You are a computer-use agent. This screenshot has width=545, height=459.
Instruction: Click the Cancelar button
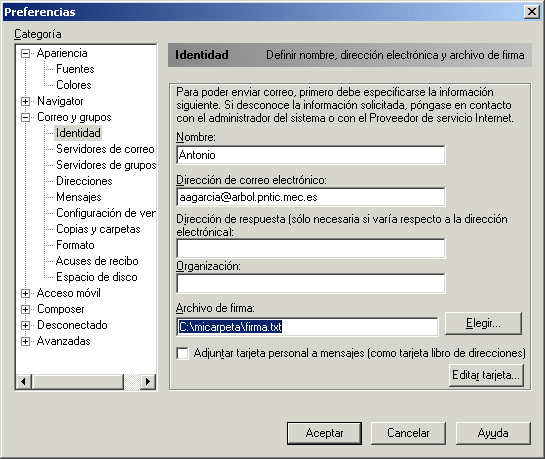click(x=408, y=433)
